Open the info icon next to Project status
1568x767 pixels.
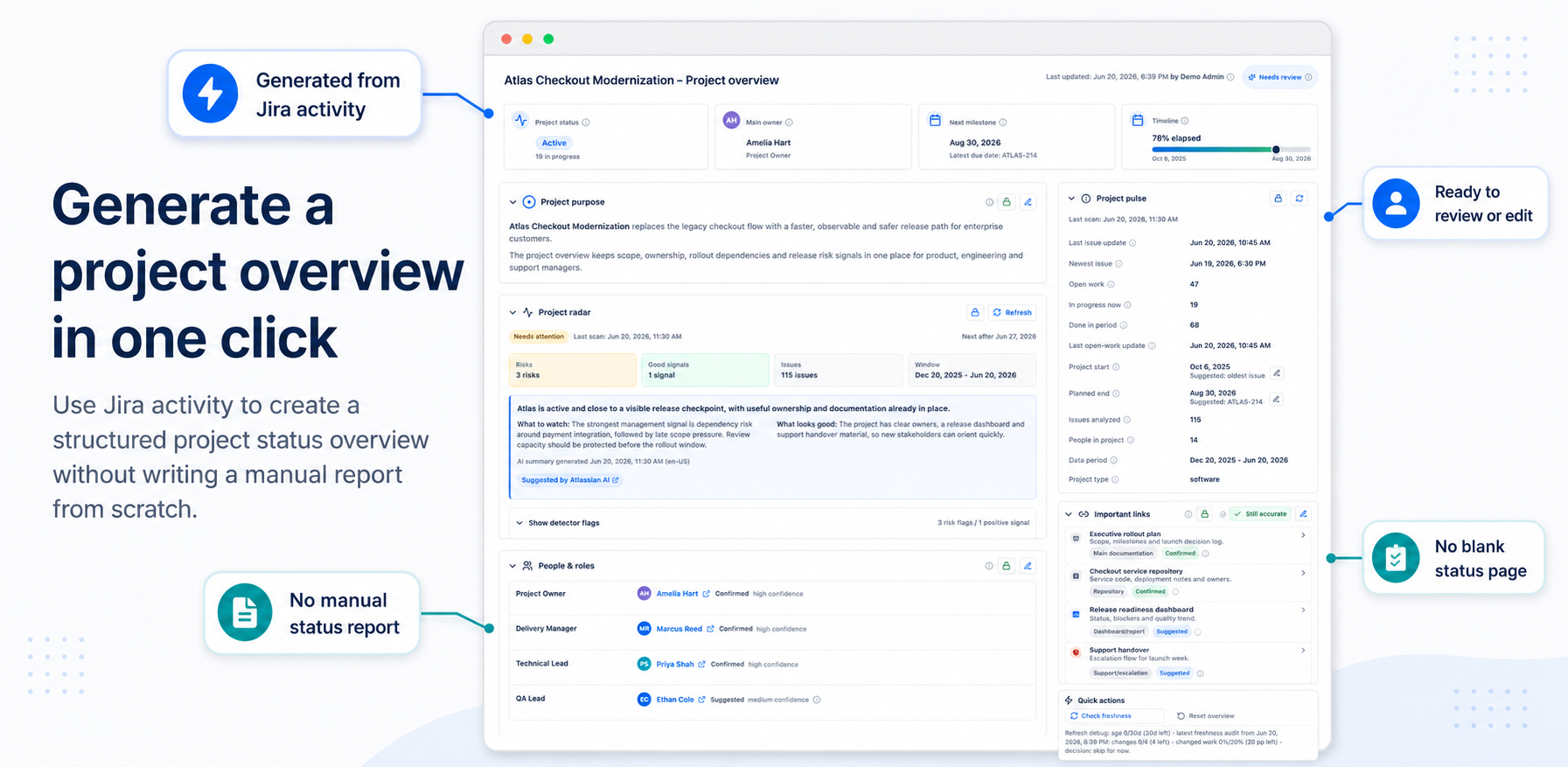coord(586,122)
